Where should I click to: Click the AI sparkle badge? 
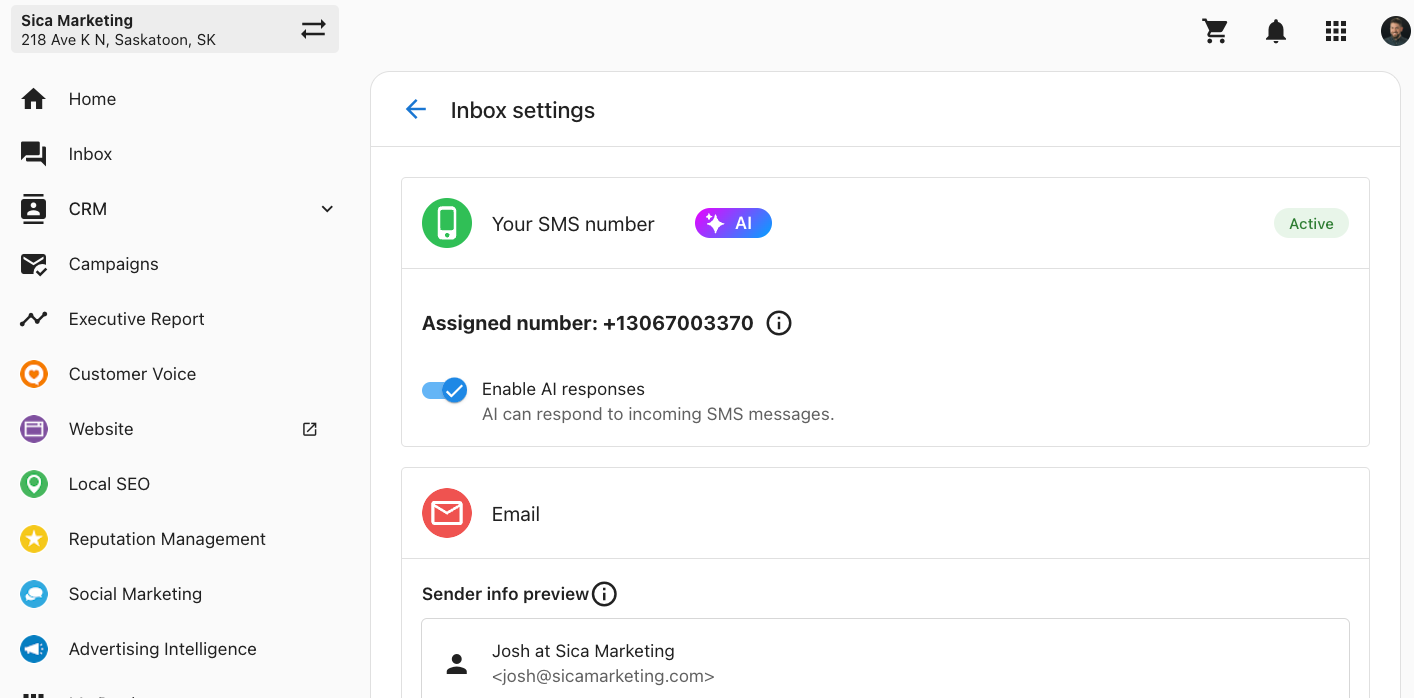(x=733, y=223)
